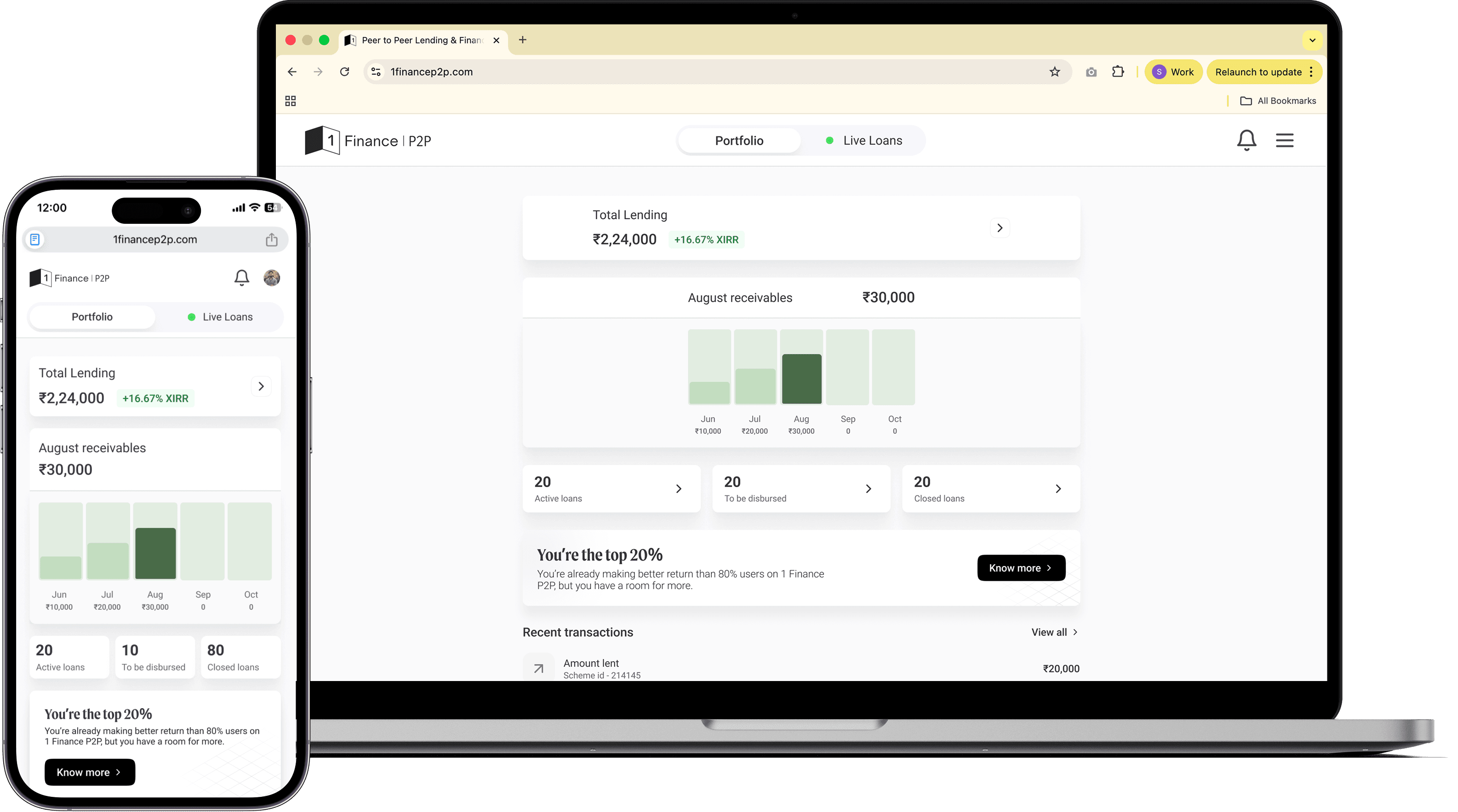Expand Total Lending chevron on laptop
This screenshot has width=1458, height=812.
coord(1000,227)
